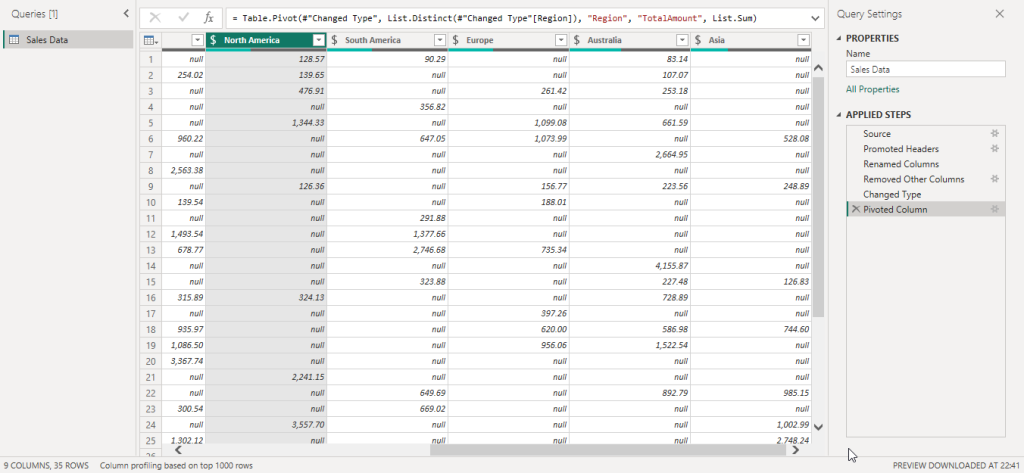Open settings gear for Pivoted Column step
Image resolution: width=1024 pixels, height=473 pixels.
coord(995,209)
